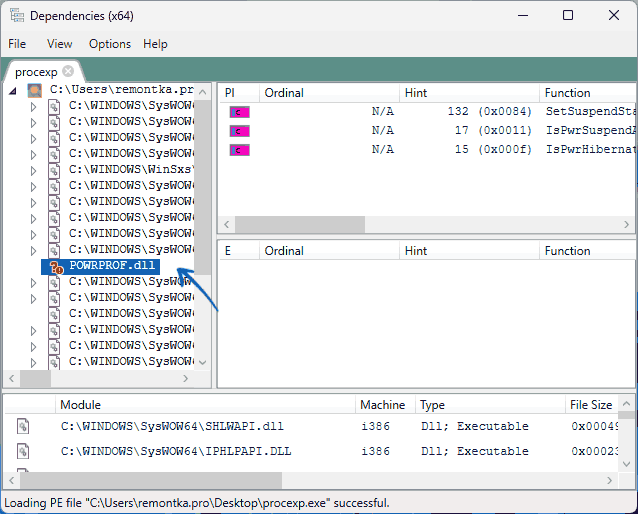
Task: Click the status bar loading PE file message
Action: [197, 503]
